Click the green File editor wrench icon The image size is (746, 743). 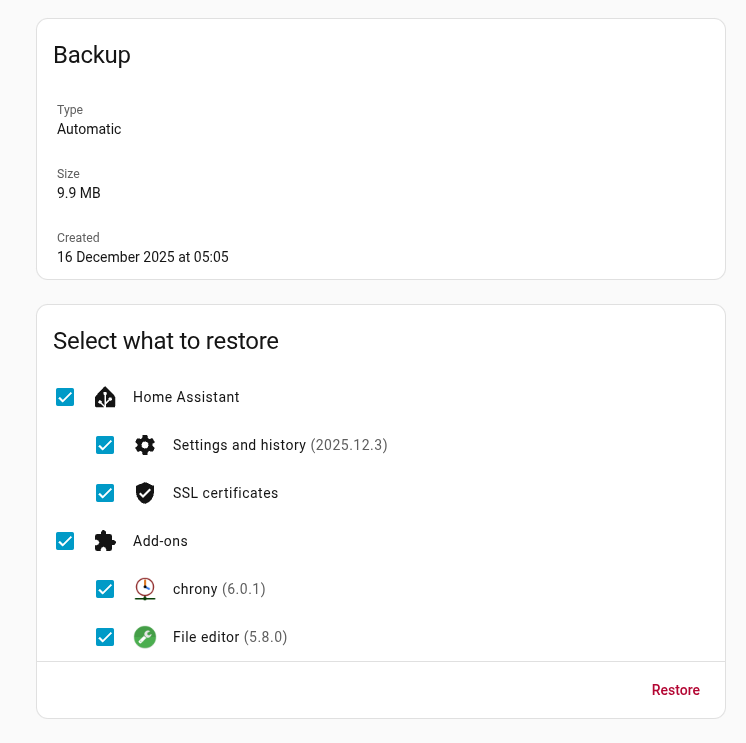[x=145, y=637]
